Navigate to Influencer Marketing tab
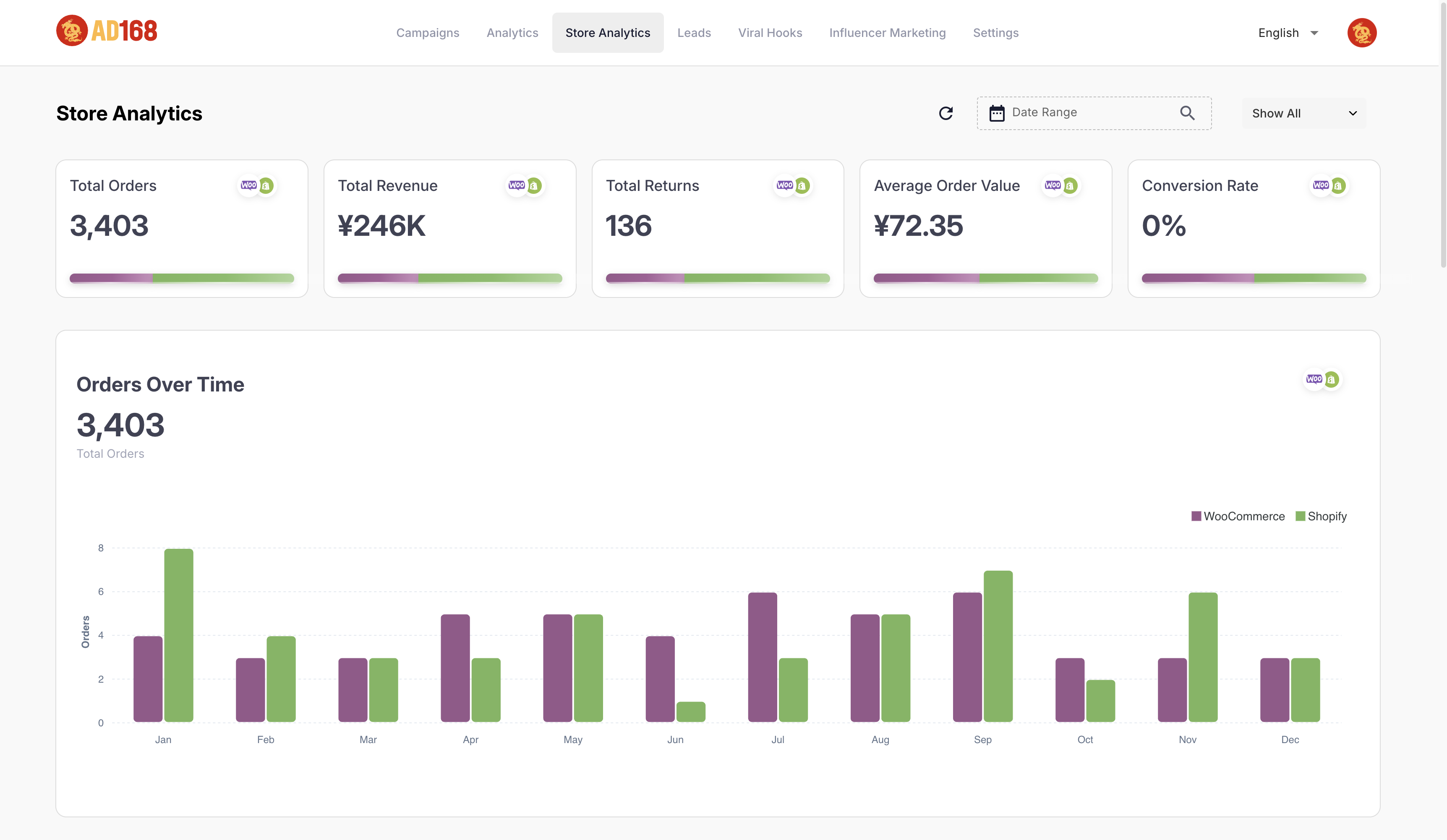Screen dimensions: 1447x840 pyautogui.click(x=887, y=33)
